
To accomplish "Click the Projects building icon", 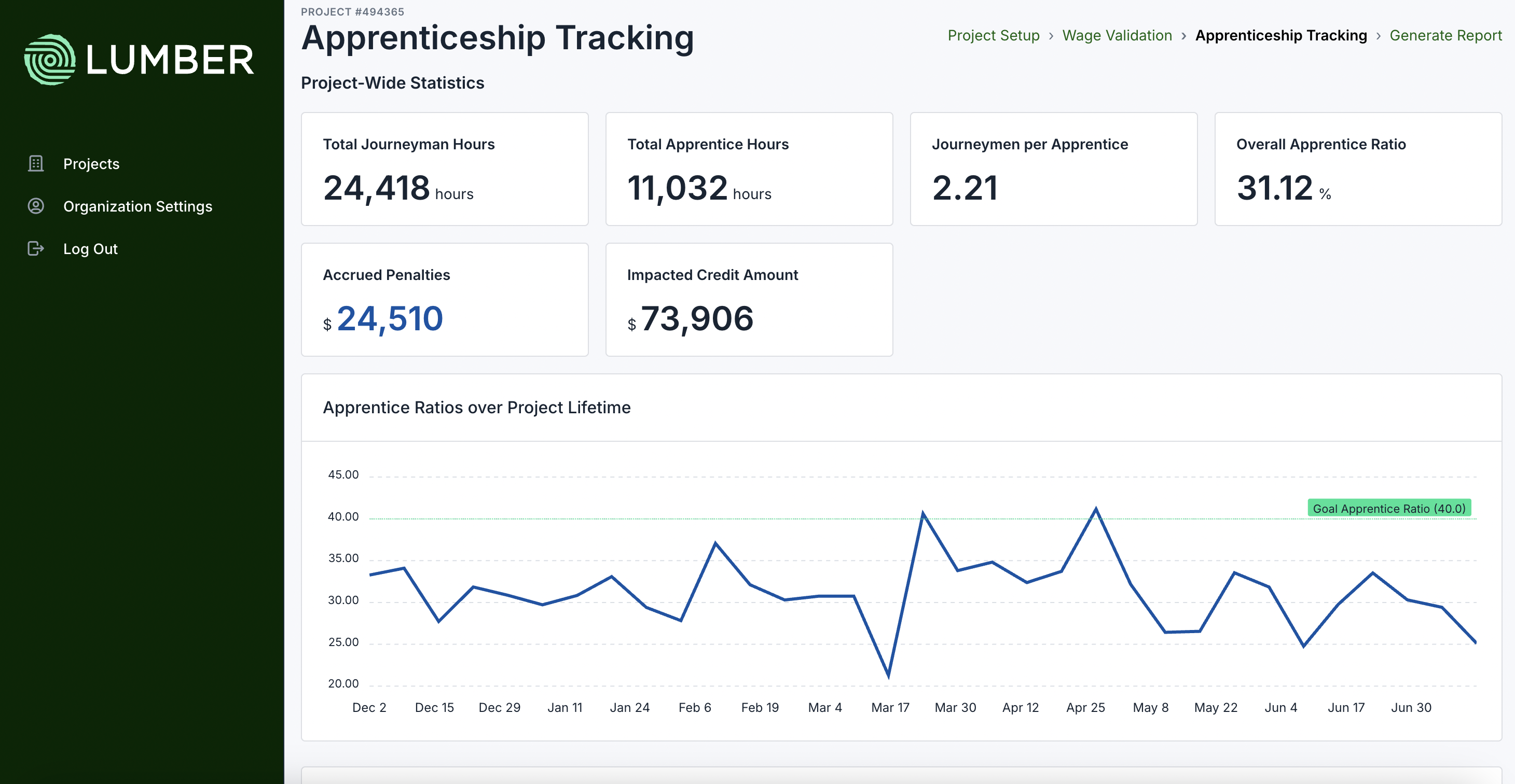I will click(36, 163).
